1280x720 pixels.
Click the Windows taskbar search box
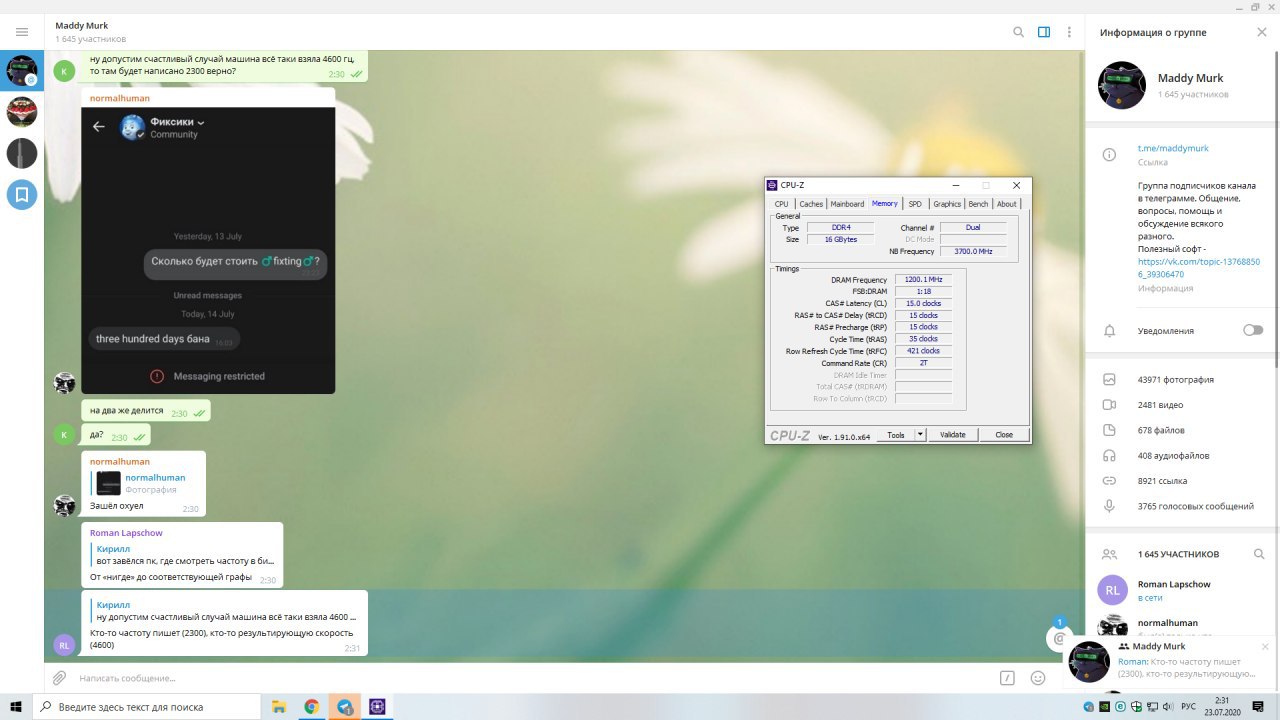[146, 707]
